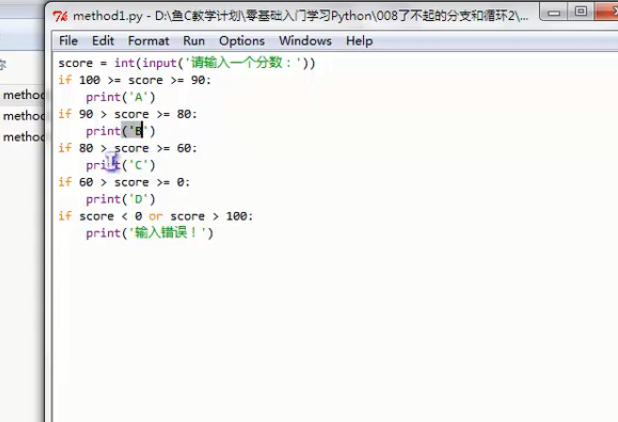This screenshot has height=422, width=618.
Task: Click the line 'if 90 > score >= 80:'
Action: (128, 114)
